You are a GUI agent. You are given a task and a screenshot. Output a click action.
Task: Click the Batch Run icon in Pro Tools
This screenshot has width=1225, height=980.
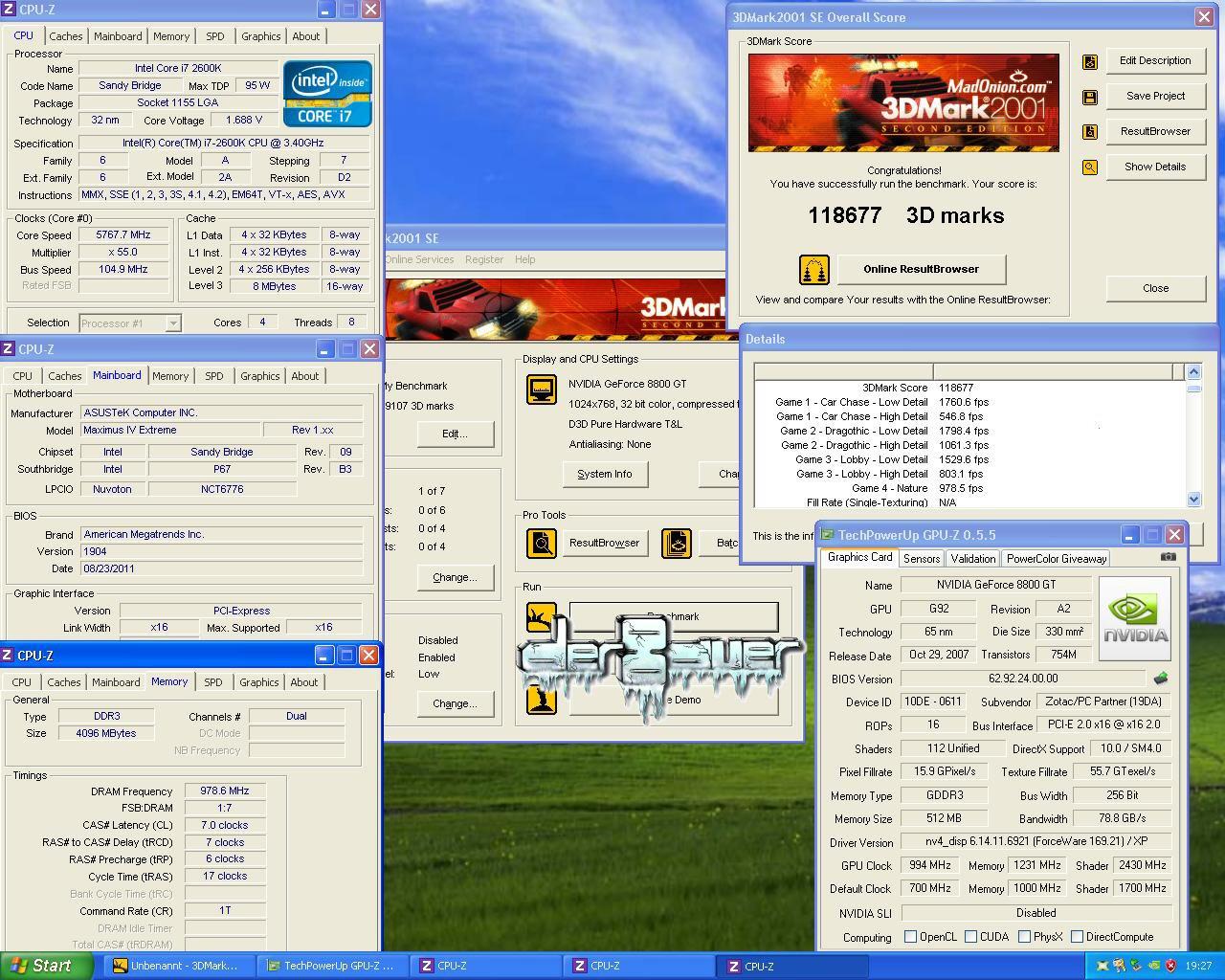click(x=676, y=543)
